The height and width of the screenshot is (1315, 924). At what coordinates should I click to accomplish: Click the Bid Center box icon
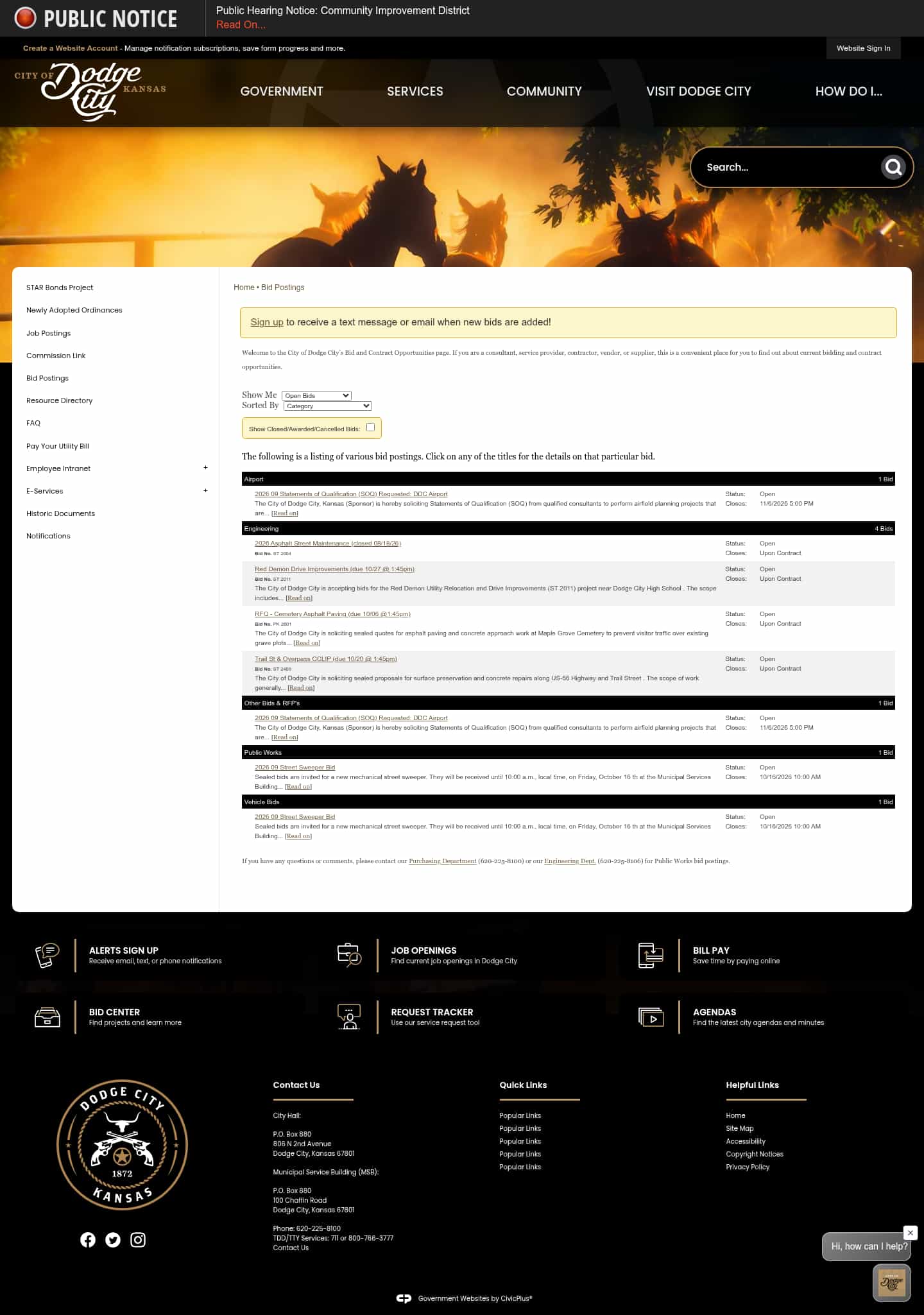(47, 1017)
